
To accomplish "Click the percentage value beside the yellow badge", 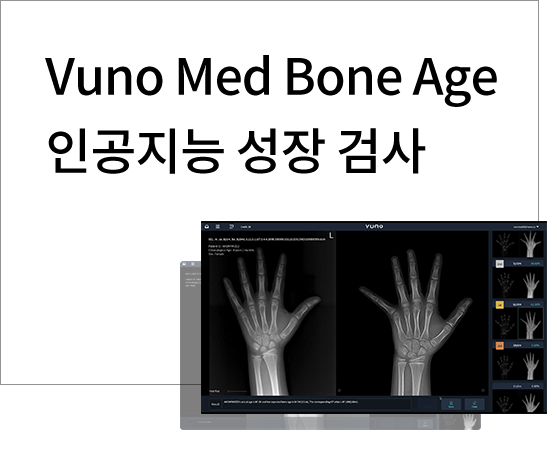I will pyautogui.click(x=535, y=305).
